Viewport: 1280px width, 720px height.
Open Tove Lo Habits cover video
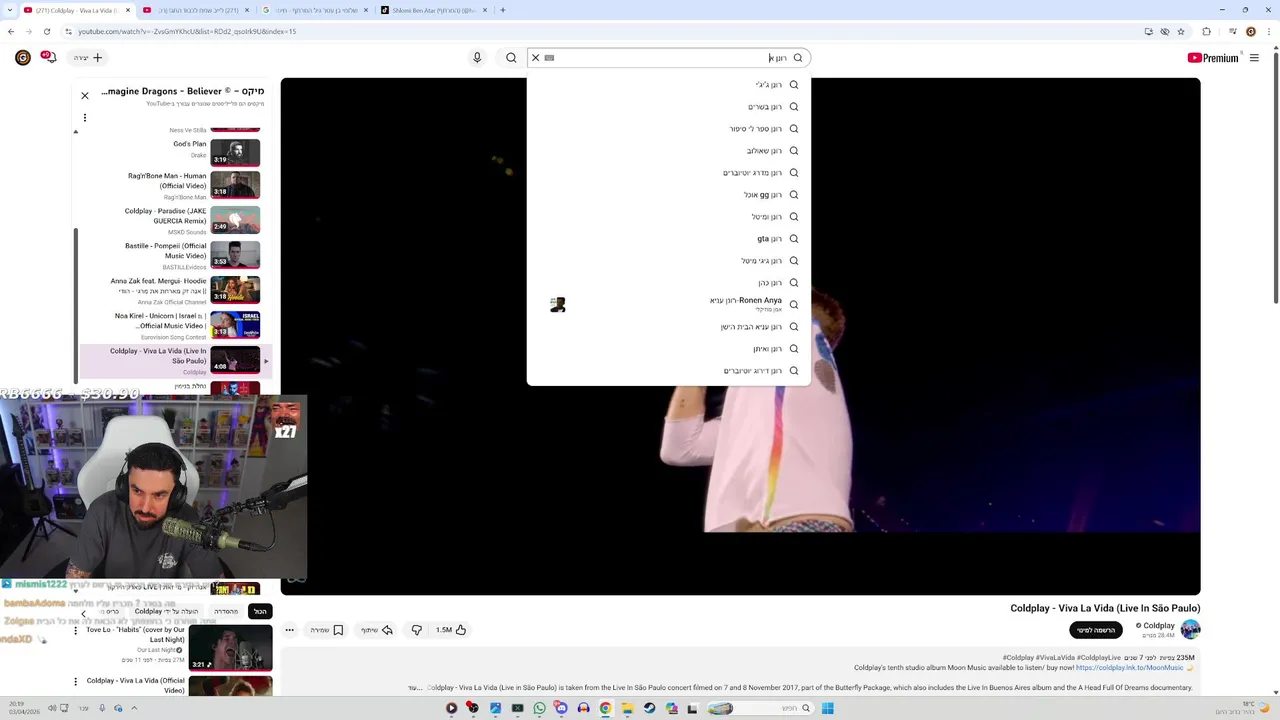pos(230,648)
